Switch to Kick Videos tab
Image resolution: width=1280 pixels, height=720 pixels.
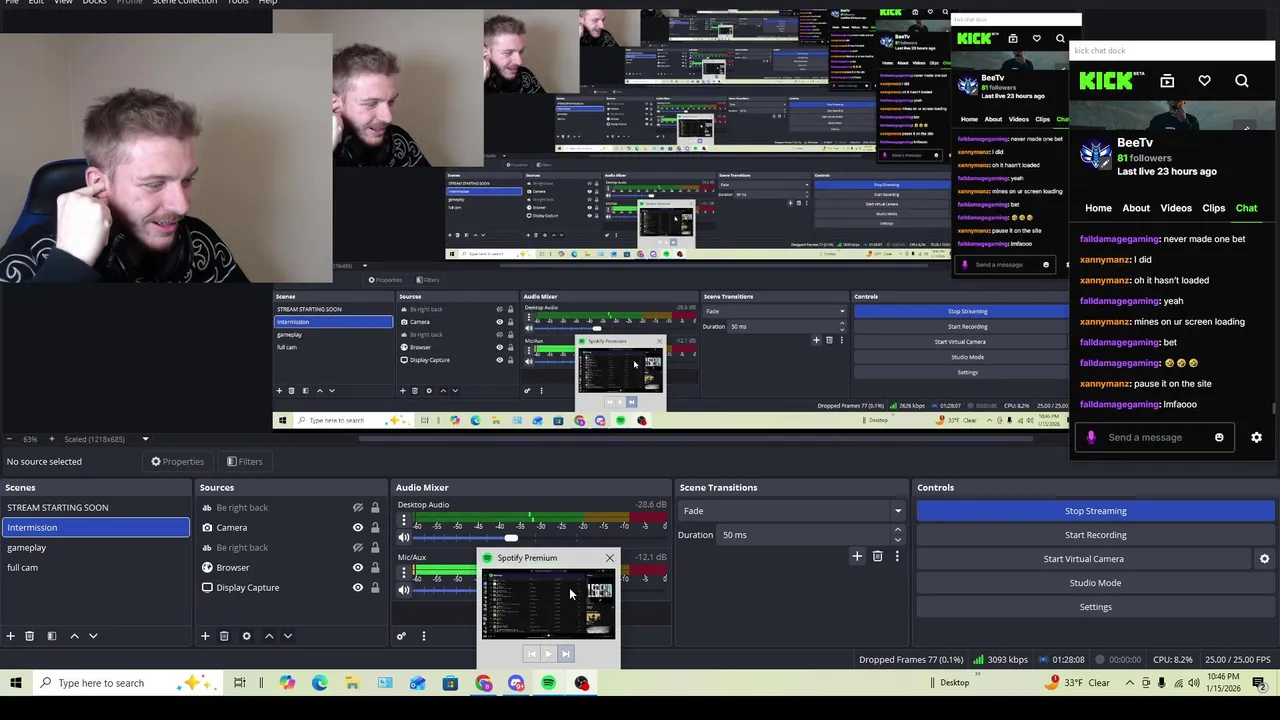click(x=1176, y=208)
